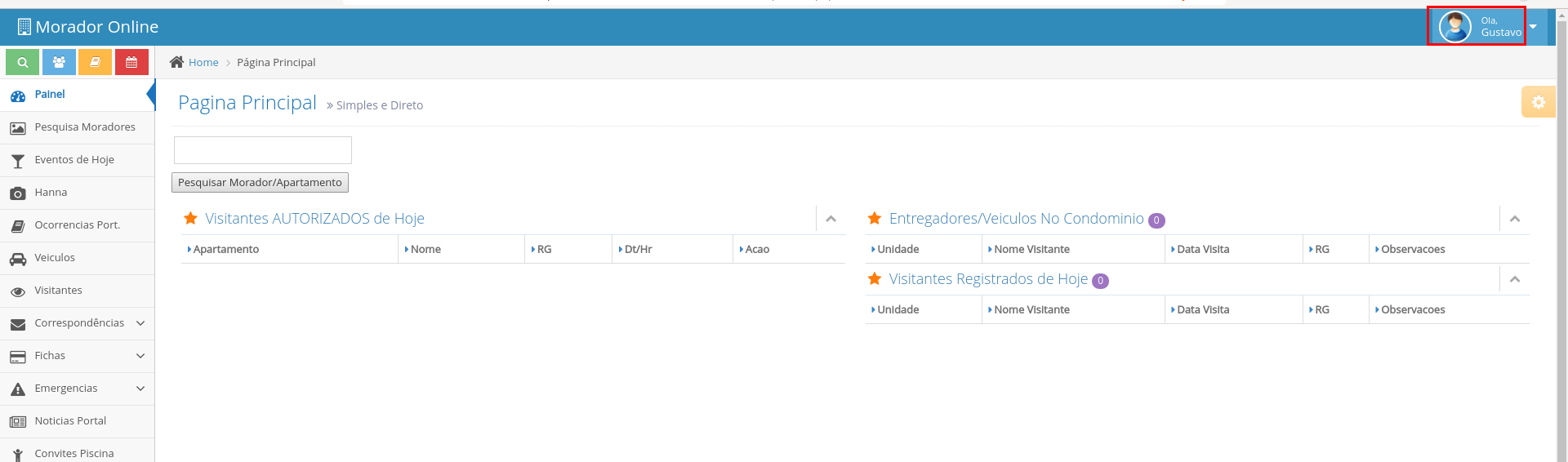
Task: Sort Registrados table by Nome Visitante
Action: pyautogui.click(x=1073, y=309)
